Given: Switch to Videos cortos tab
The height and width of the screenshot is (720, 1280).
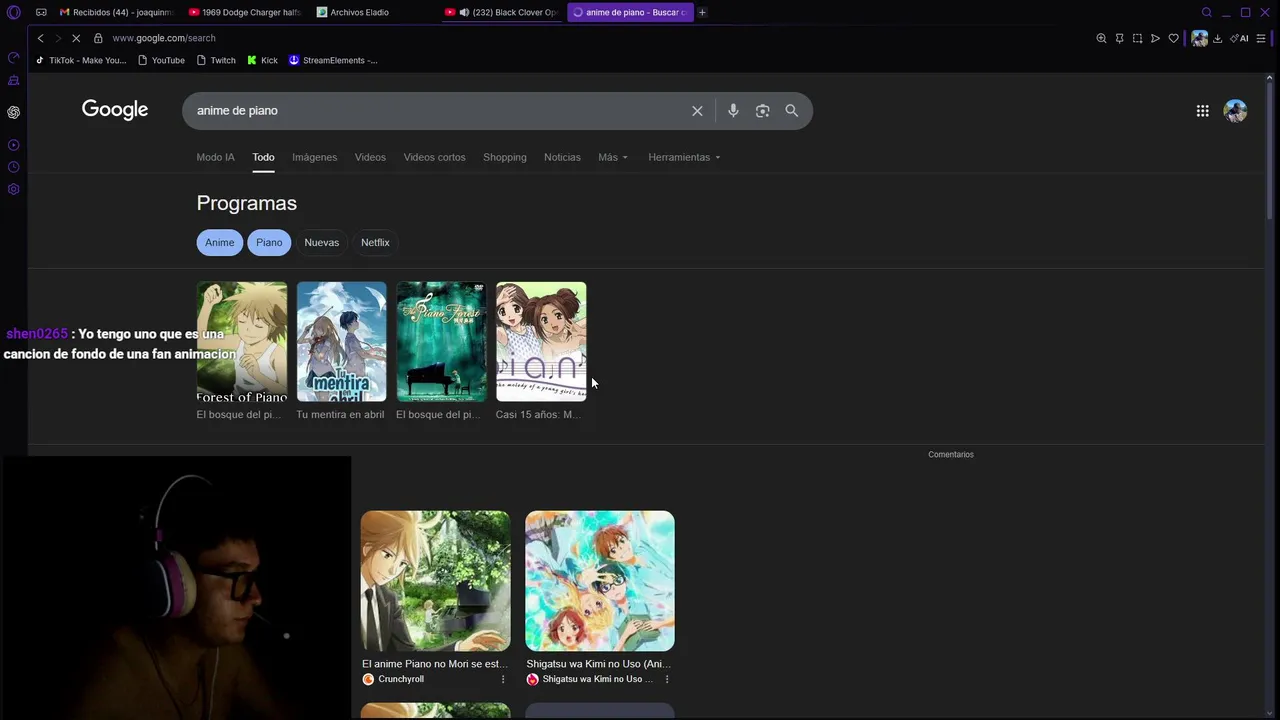Looking at the screenshot, I should pos(434,157).
